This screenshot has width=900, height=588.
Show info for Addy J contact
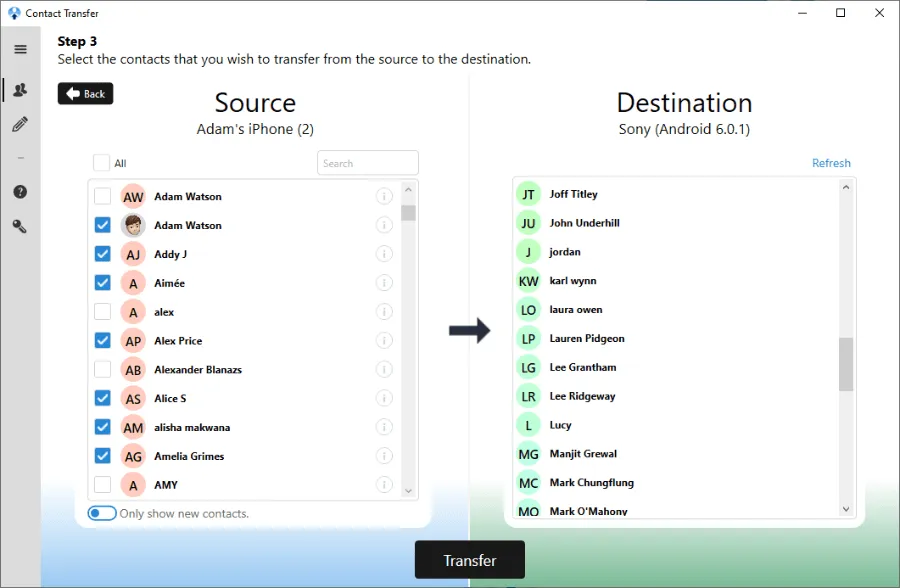pyautogui.click(x=384, y=254)
